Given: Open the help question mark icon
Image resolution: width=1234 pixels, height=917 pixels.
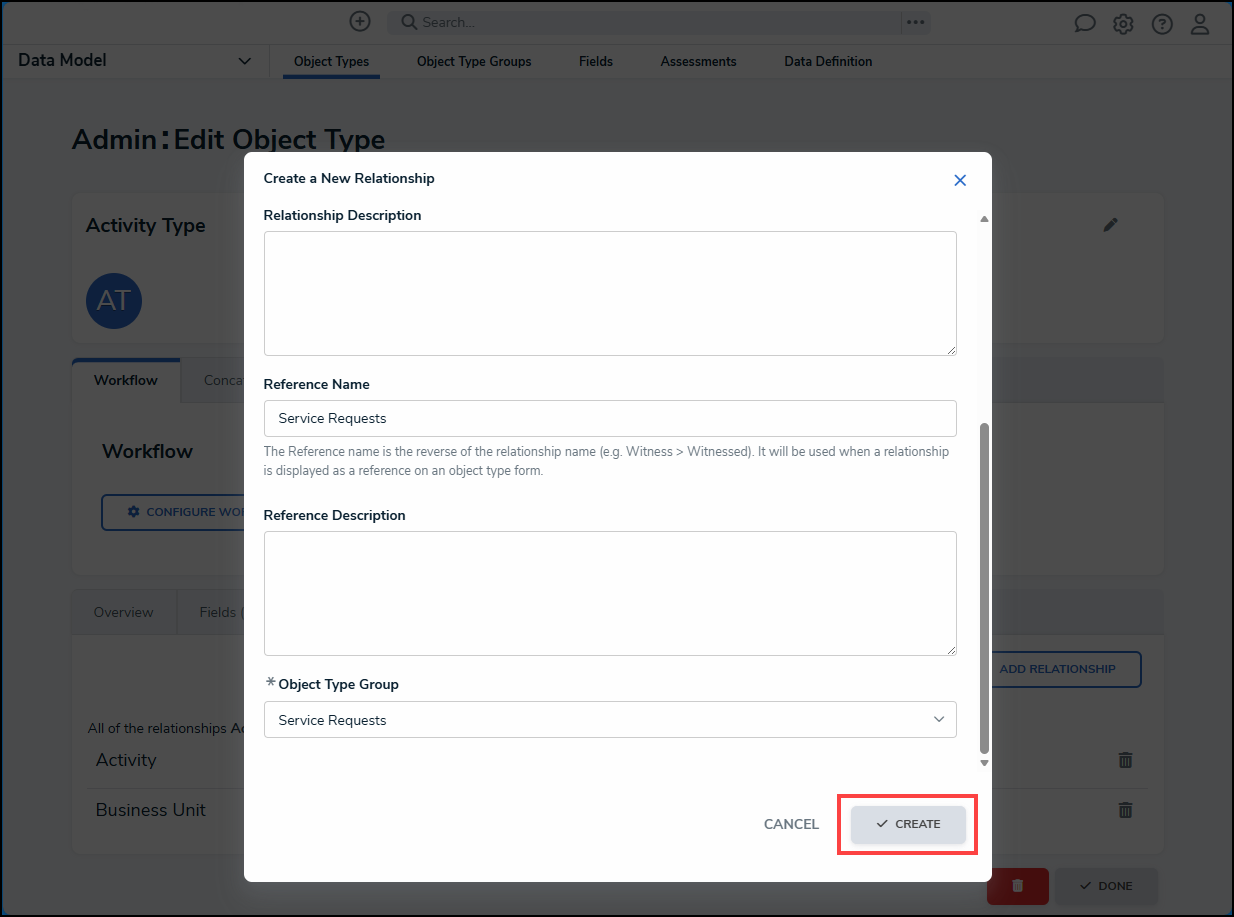Looking at the screenshot, I should tap(1162, 24).
